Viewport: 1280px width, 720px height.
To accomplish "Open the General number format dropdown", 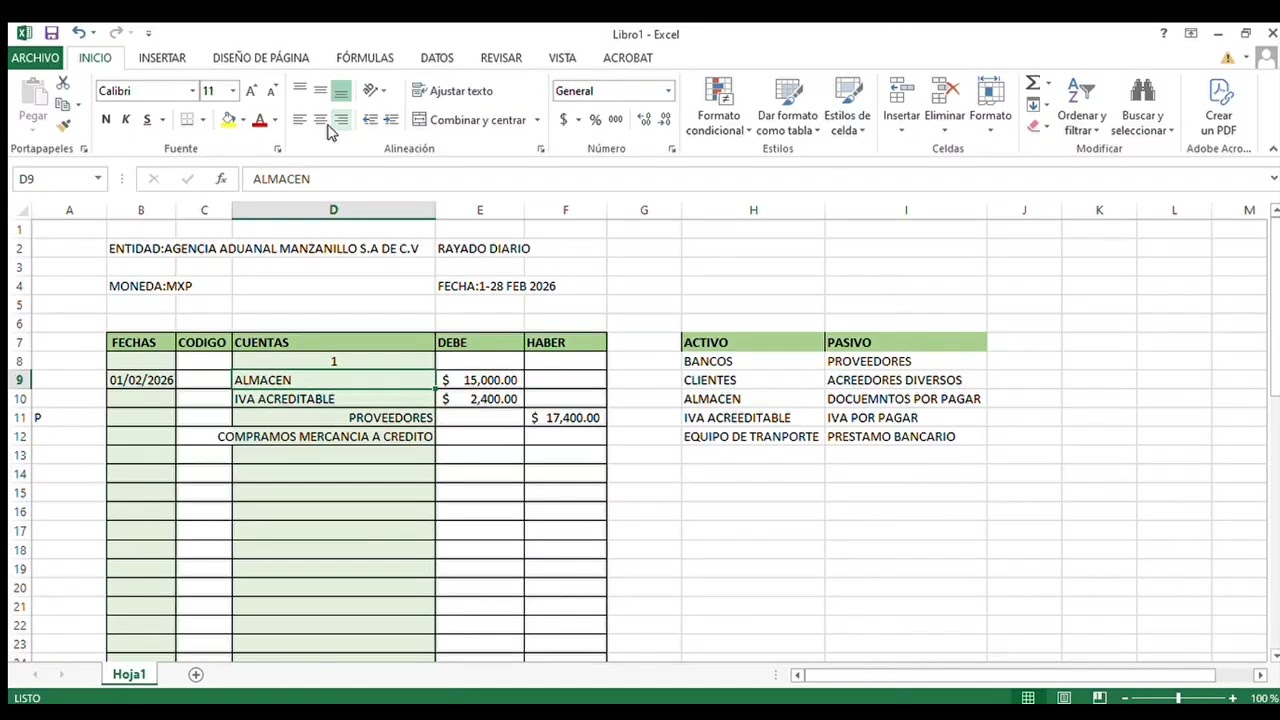I will tap(668, 91).
